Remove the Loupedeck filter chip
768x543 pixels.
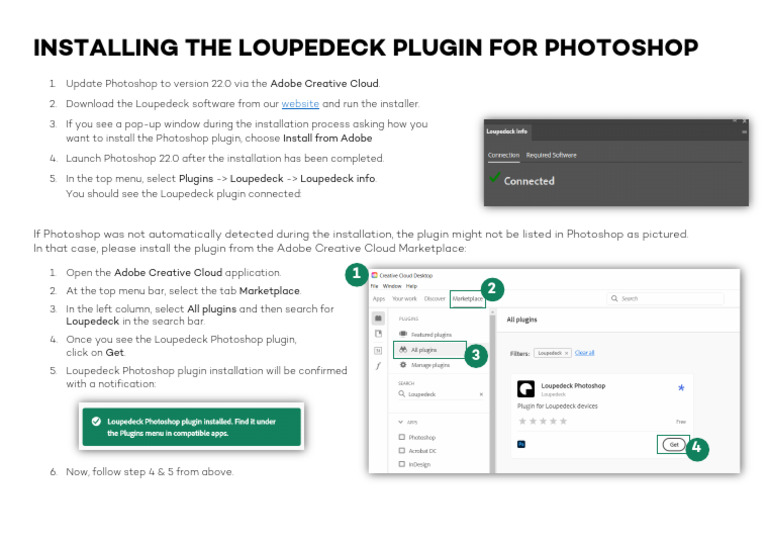[x=566, y=353]
